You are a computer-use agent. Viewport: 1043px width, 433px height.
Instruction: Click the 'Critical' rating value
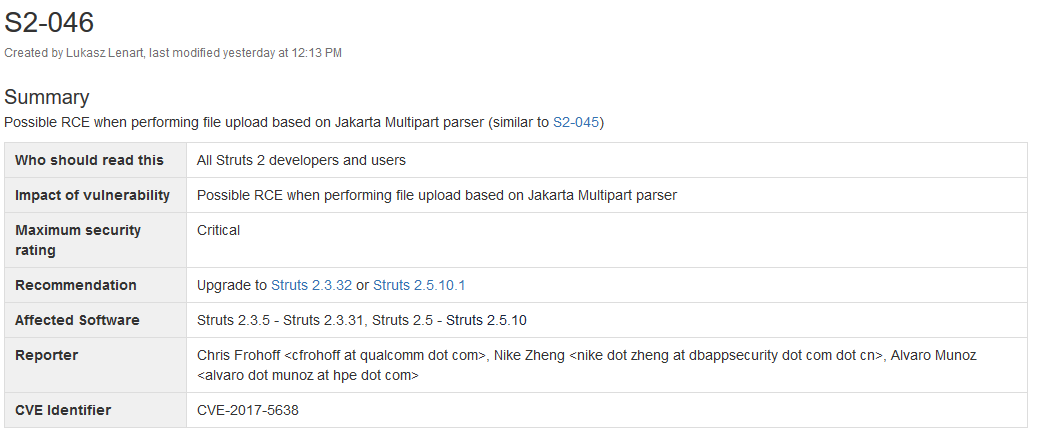click(x=219, y=230)
